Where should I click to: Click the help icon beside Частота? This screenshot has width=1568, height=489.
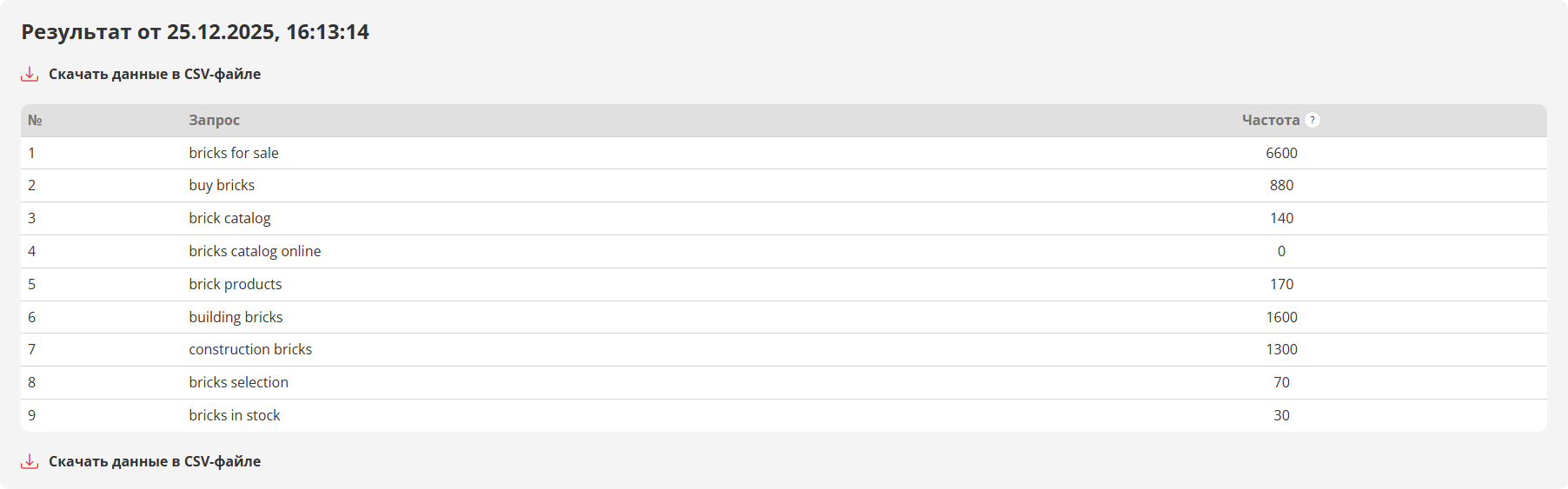(1312, 120)
